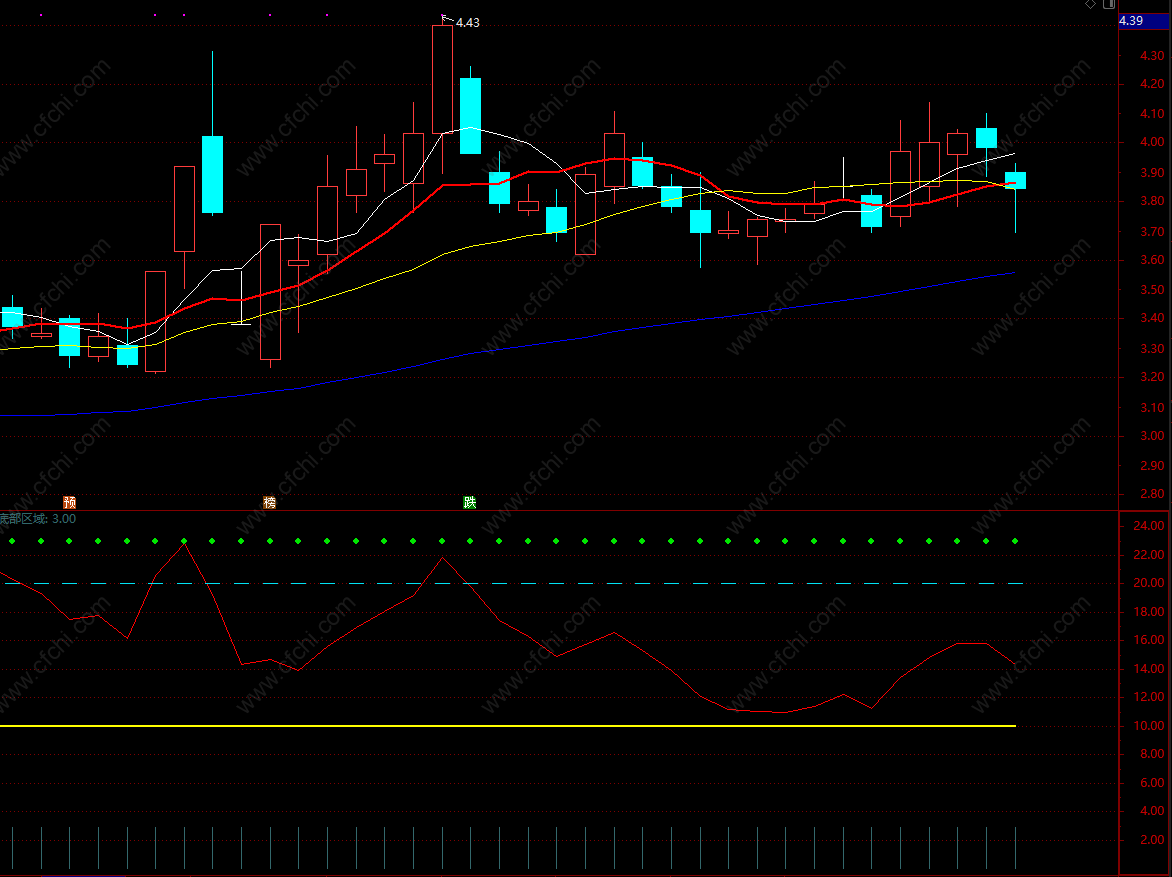1172x877 pixels.
Task: Click the 3.30 price axis label
Action: (1152, 348)
